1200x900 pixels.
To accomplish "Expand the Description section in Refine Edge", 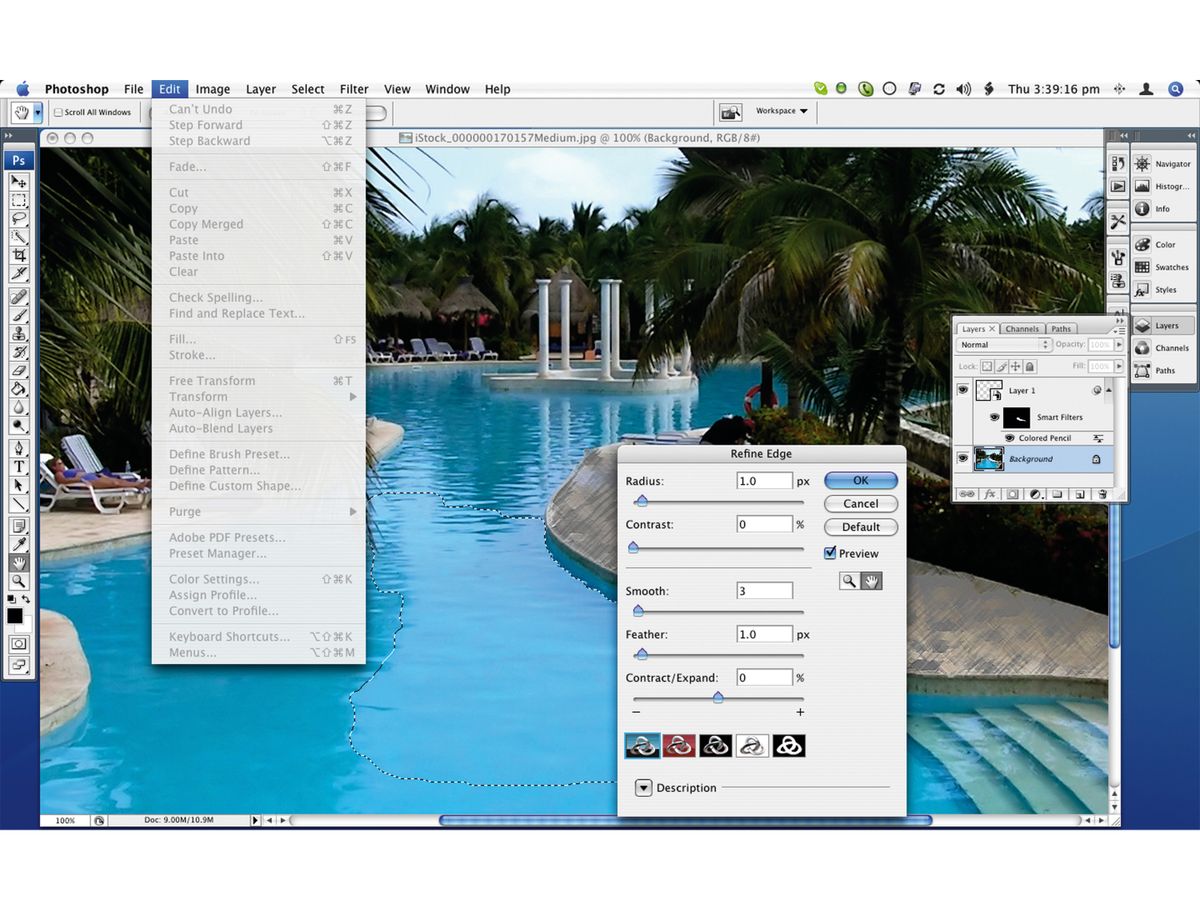I will coord(643,788).
